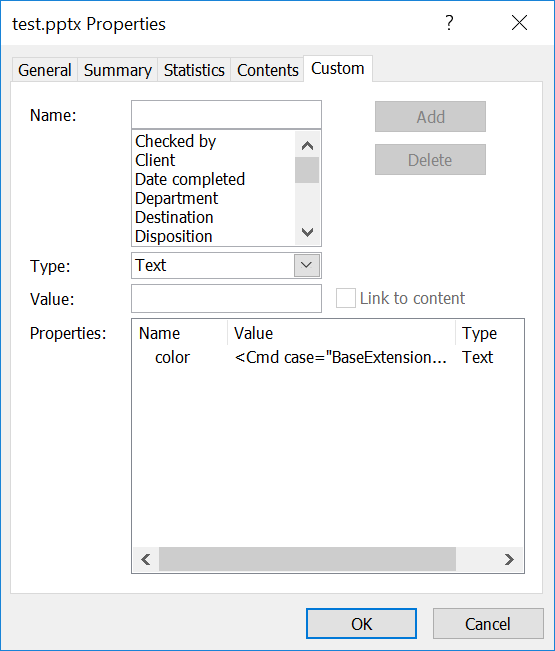
Task: Choose 'Checked by' from the name list
Action: [x=175, y=141]
